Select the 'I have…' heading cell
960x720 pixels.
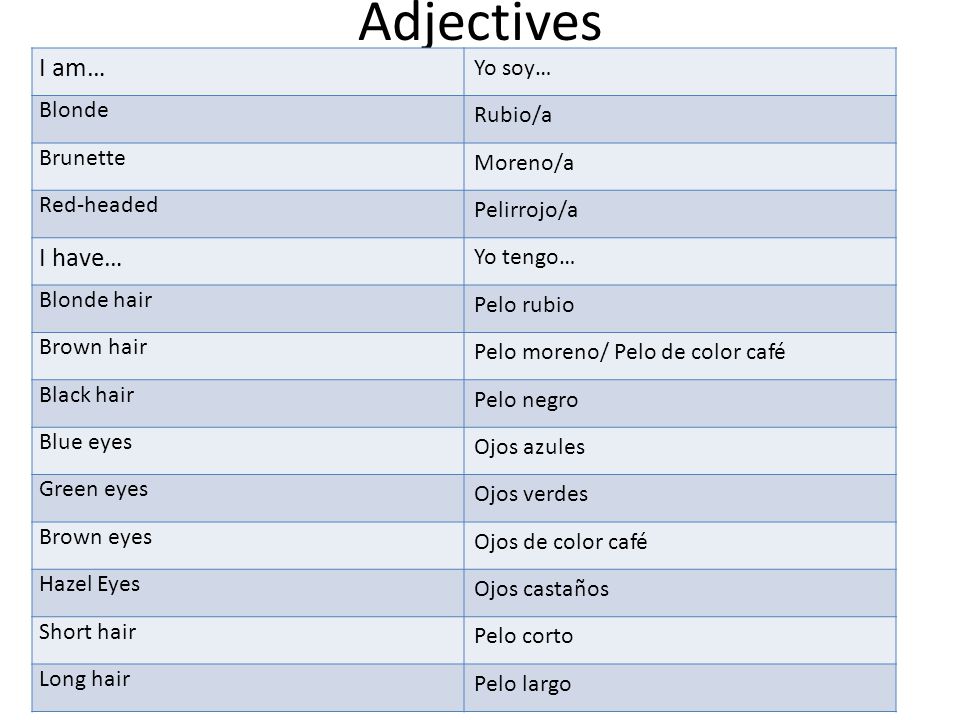pyautogui.click(x=248, y=261)
